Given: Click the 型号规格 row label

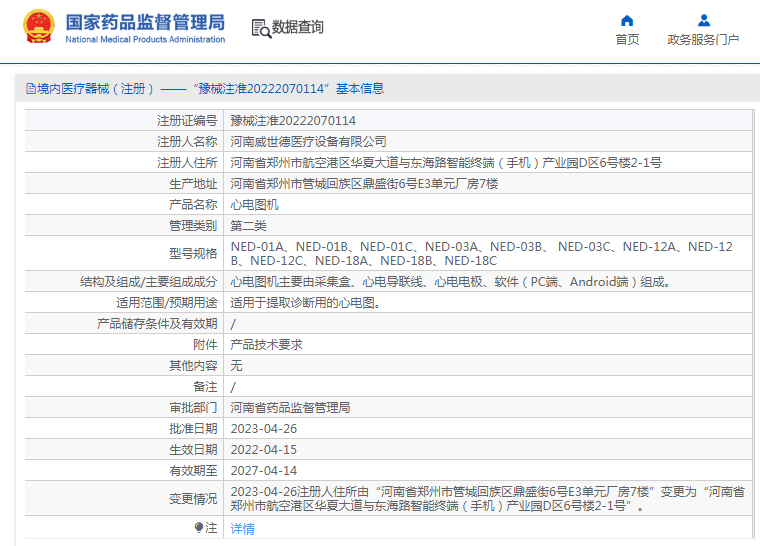Looking at the screenshot, I should (x=193, y=254).
